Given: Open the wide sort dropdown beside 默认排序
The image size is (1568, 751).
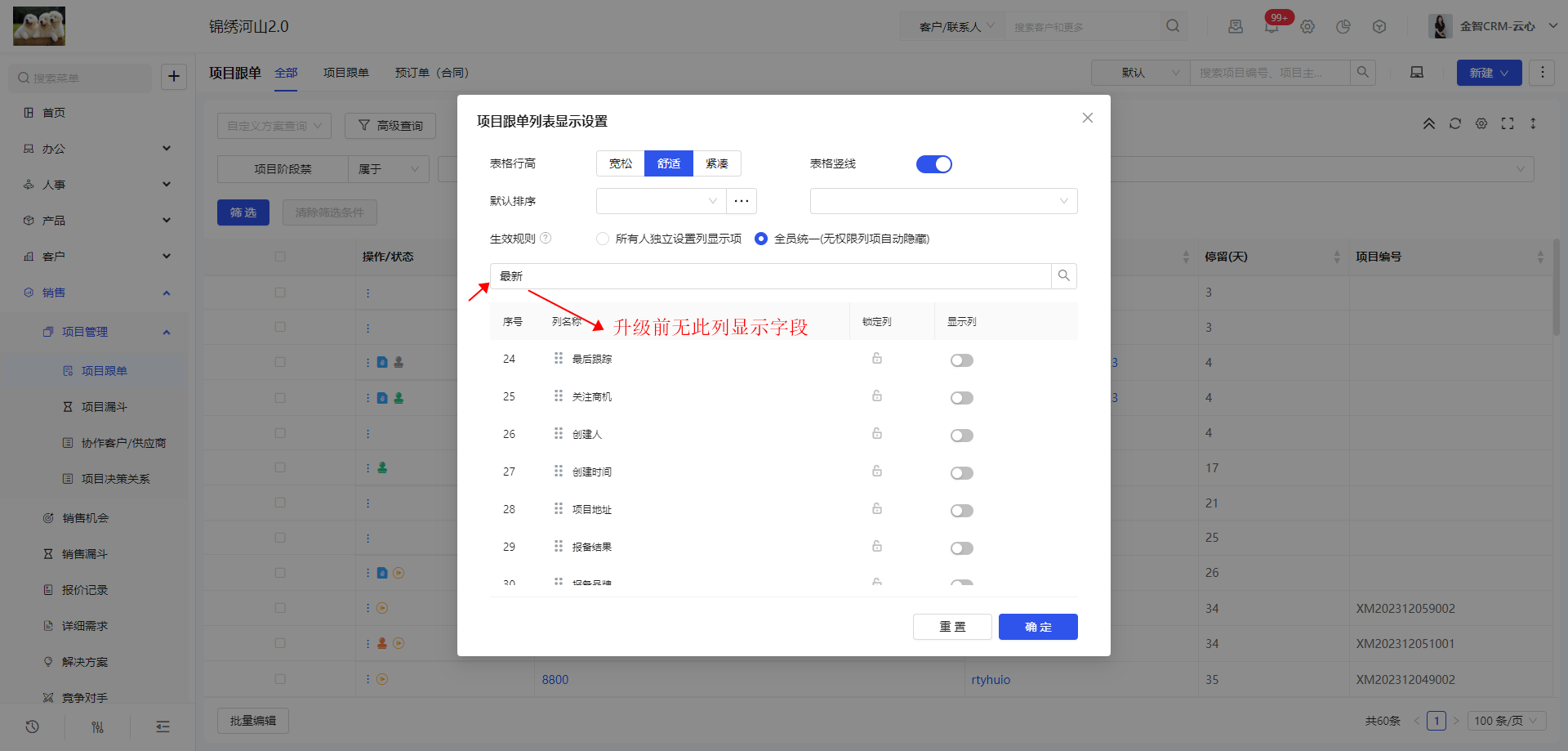Looking at the screenshot, I should coord(943,201).
